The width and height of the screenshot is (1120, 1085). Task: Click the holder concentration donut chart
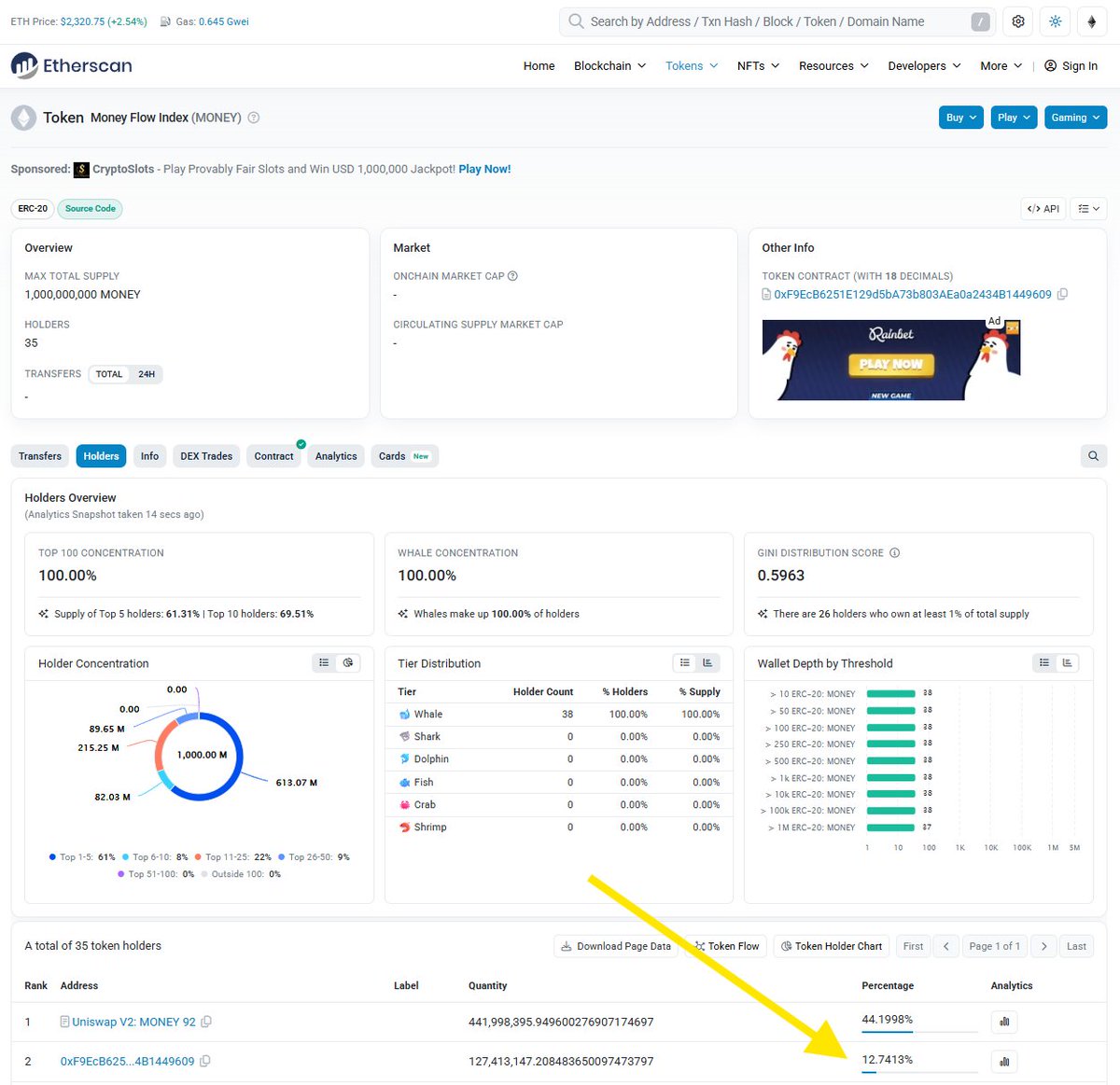[198, 756]
